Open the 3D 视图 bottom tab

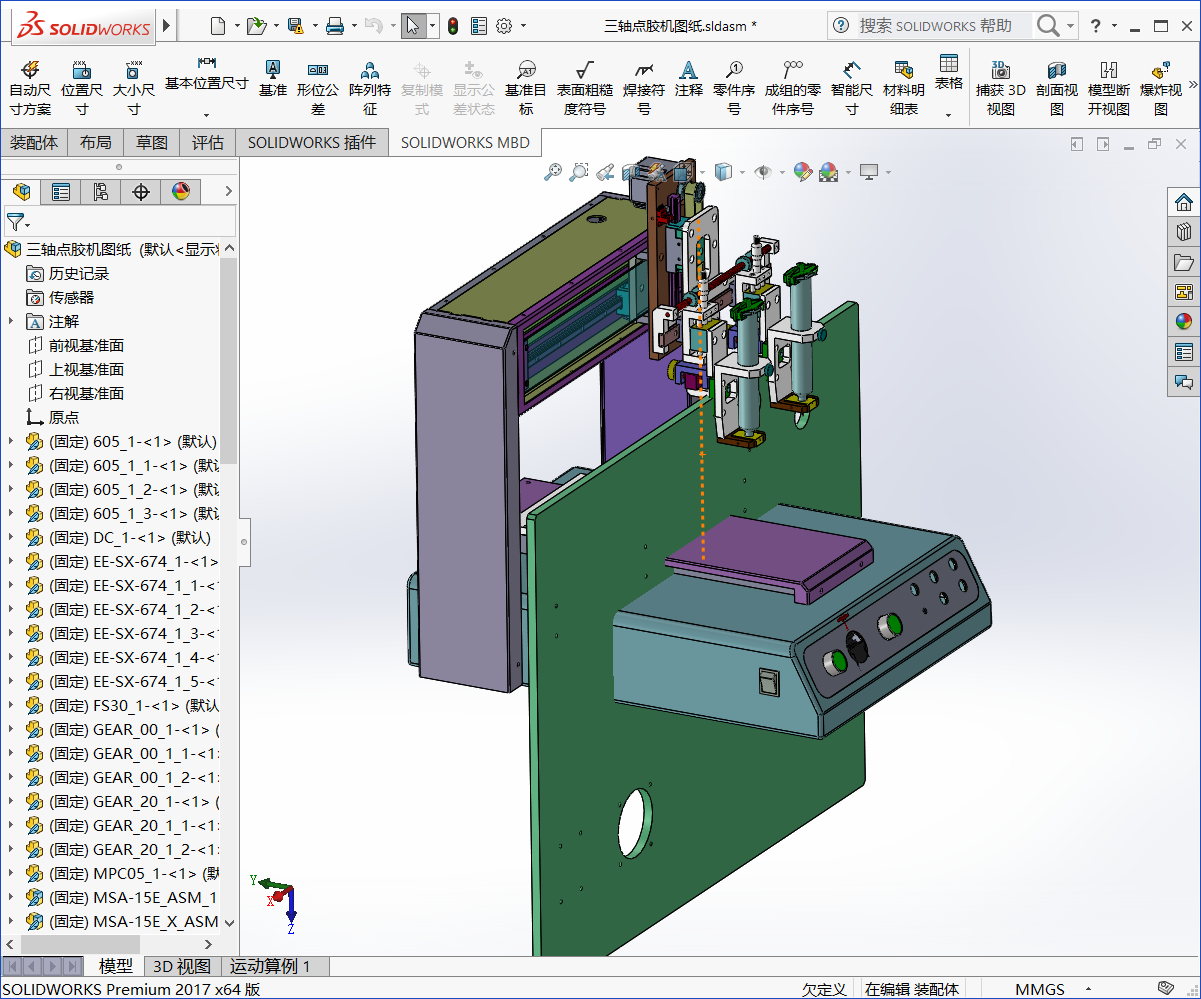point(181,966)
